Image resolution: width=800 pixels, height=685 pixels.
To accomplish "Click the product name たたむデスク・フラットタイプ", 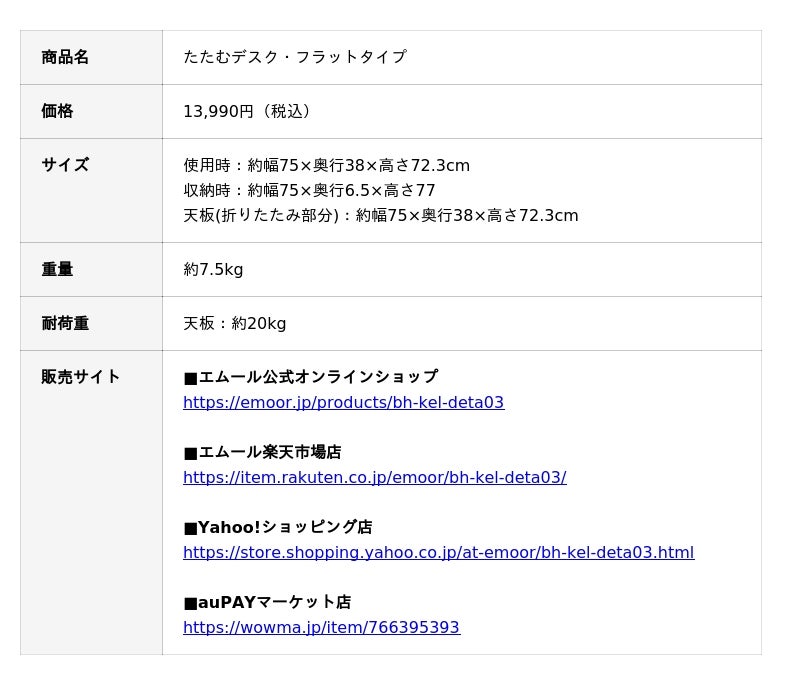I will (294, 57).
